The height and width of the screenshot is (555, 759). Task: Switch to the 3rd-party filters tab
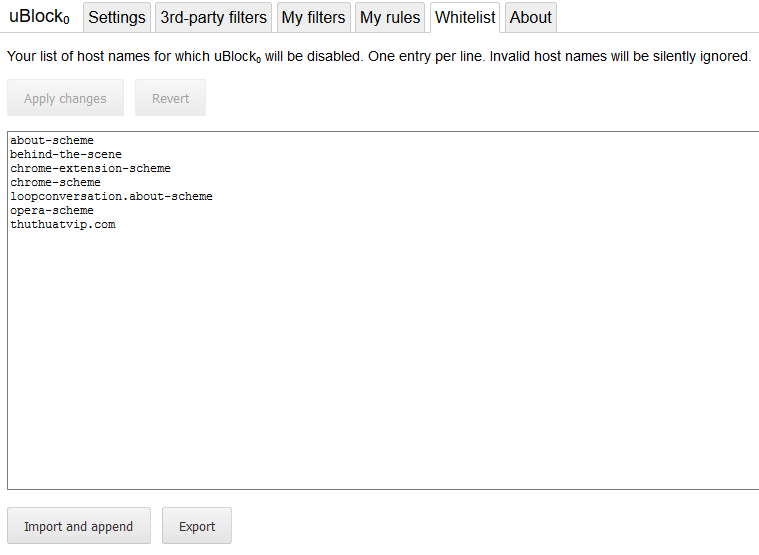point(214,17)
